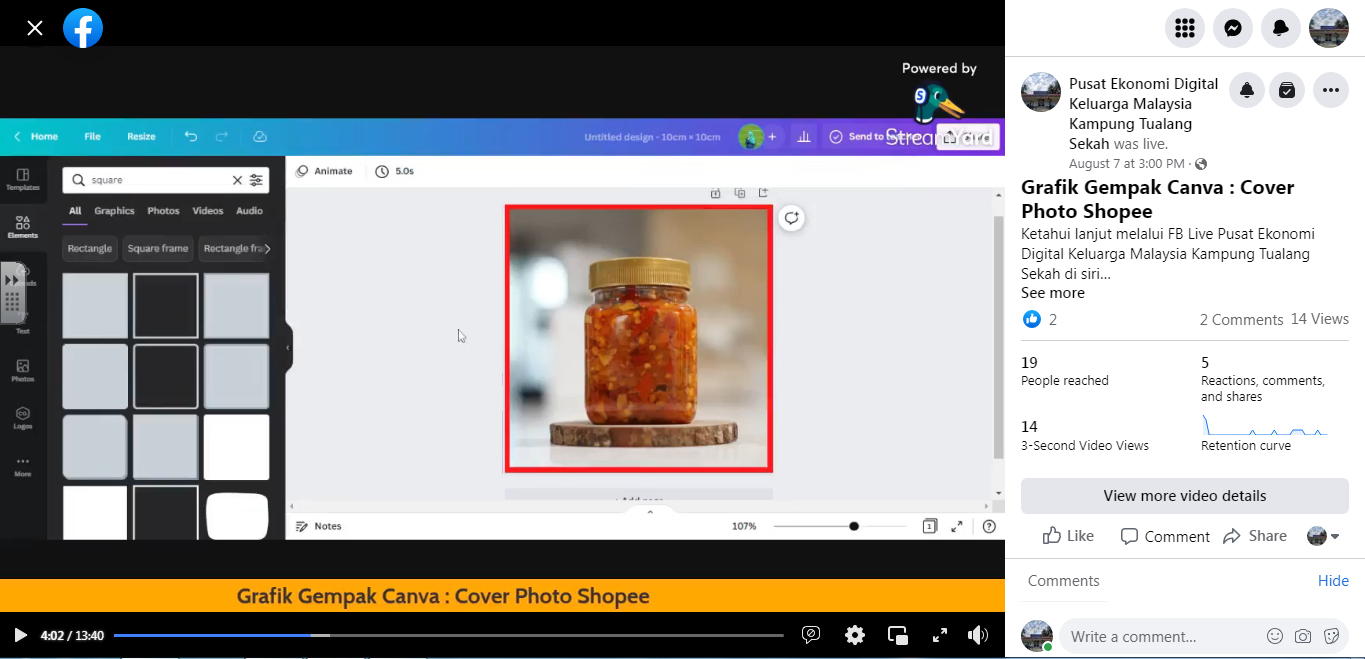Open Messenger from the top bar

pyautogui.click(x=1233, y=28)
